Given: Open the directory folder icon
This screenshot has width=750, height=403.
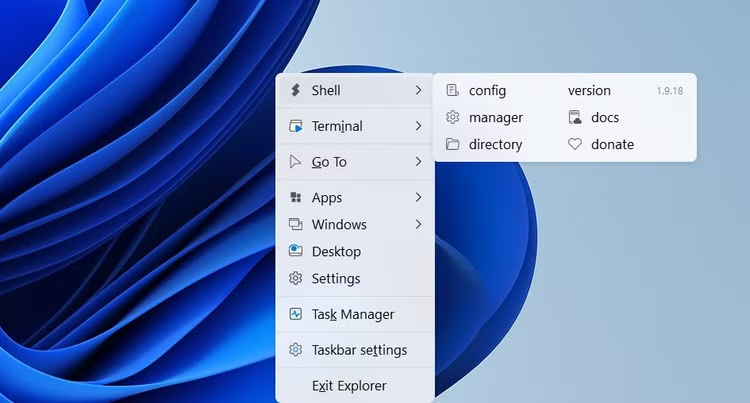Looking at the screenshot, I should (x=452, y=145).
